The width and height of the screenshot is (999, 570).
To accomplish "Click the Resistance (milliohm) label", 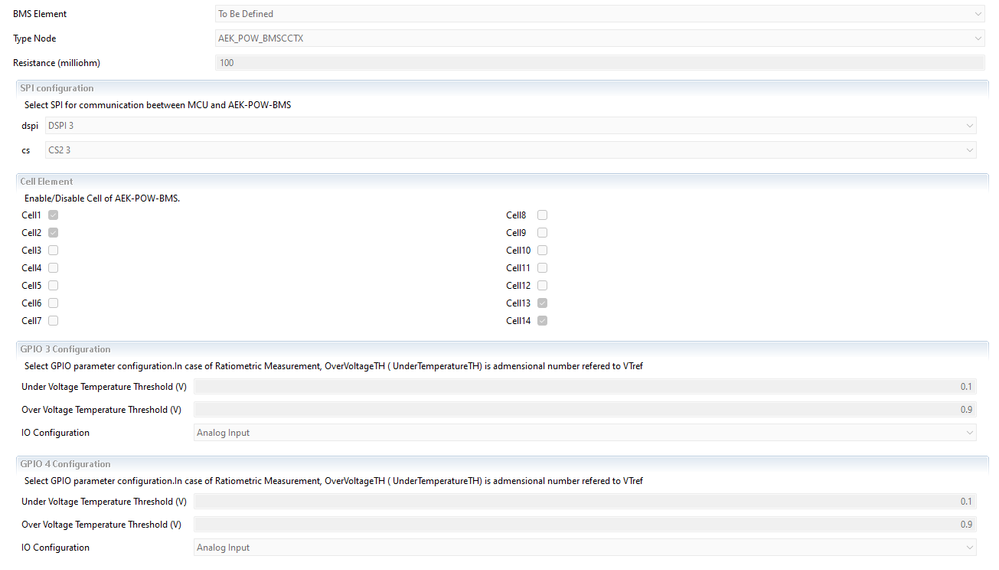I will point(57,62).
